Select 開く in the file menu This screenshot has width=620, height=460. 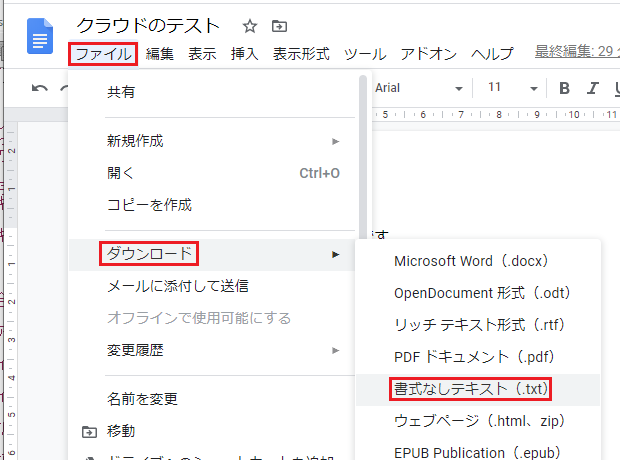214,173
